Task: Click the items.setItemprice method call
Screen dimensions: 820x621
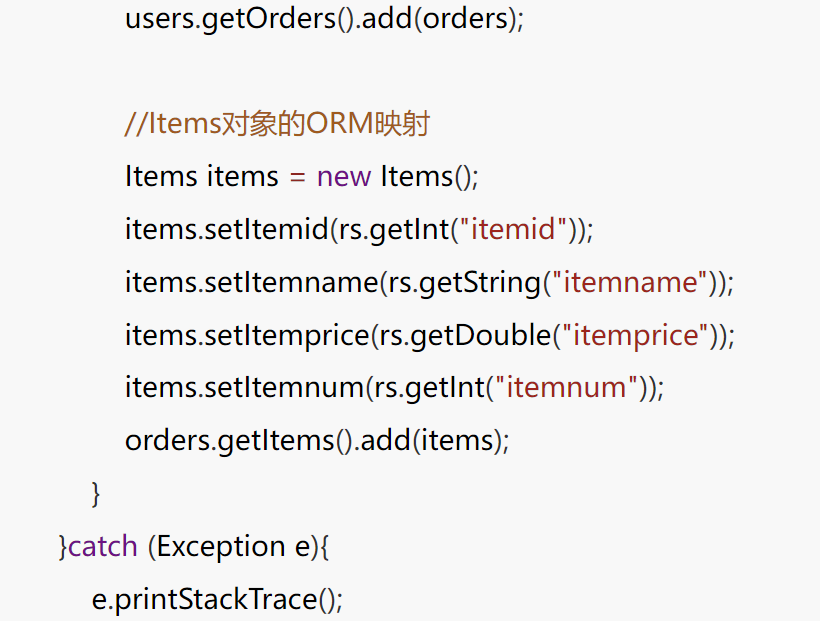Action: [x=247, y=335]
